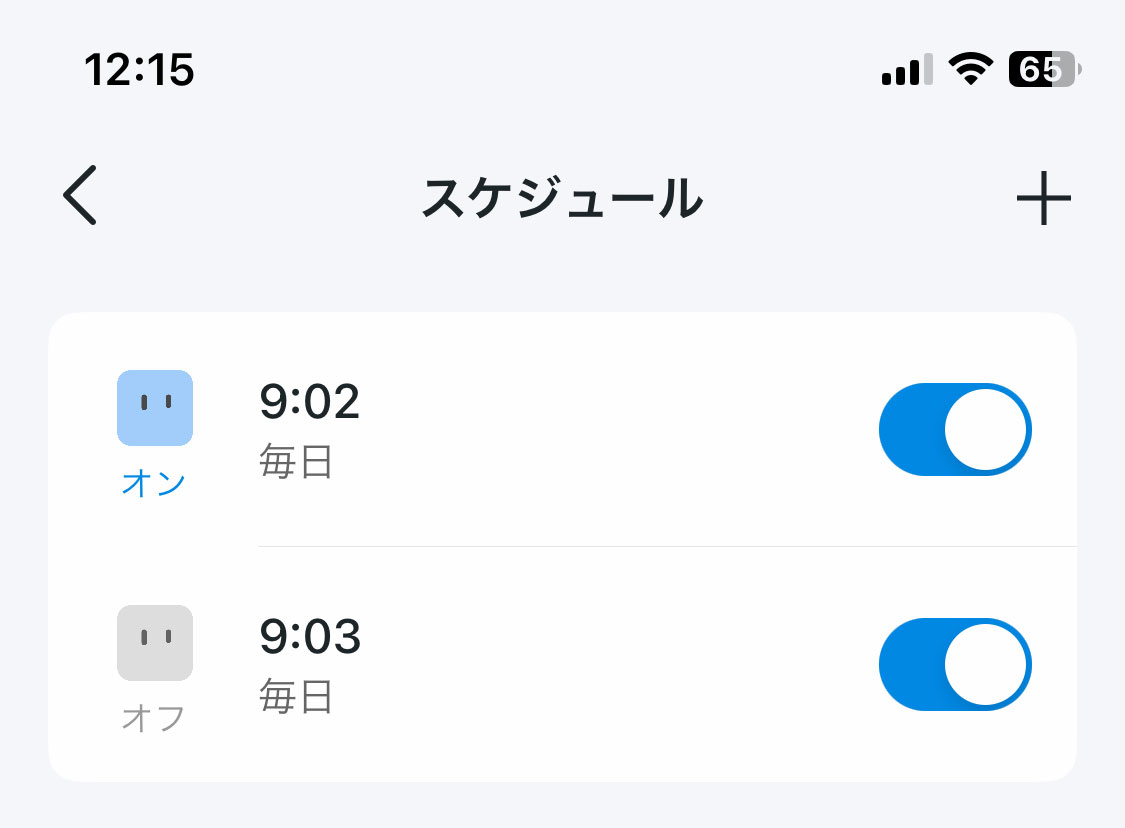Tap the 9:02 time text
The width and height of the screenshot is (1125, 828).
point(312,403)
